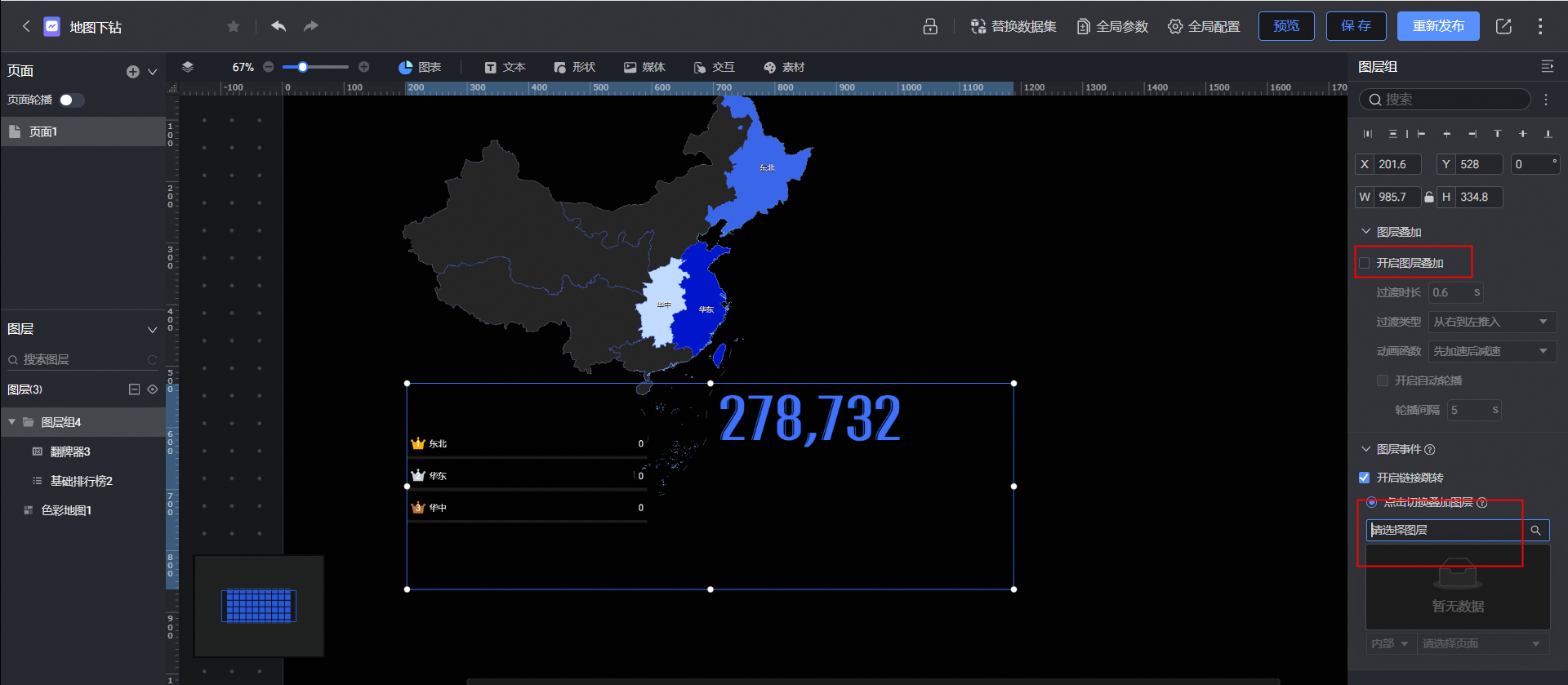Click the zoom slider handle
The width and height of the screenshot is (1568, 685).
[x=303, y=67]
